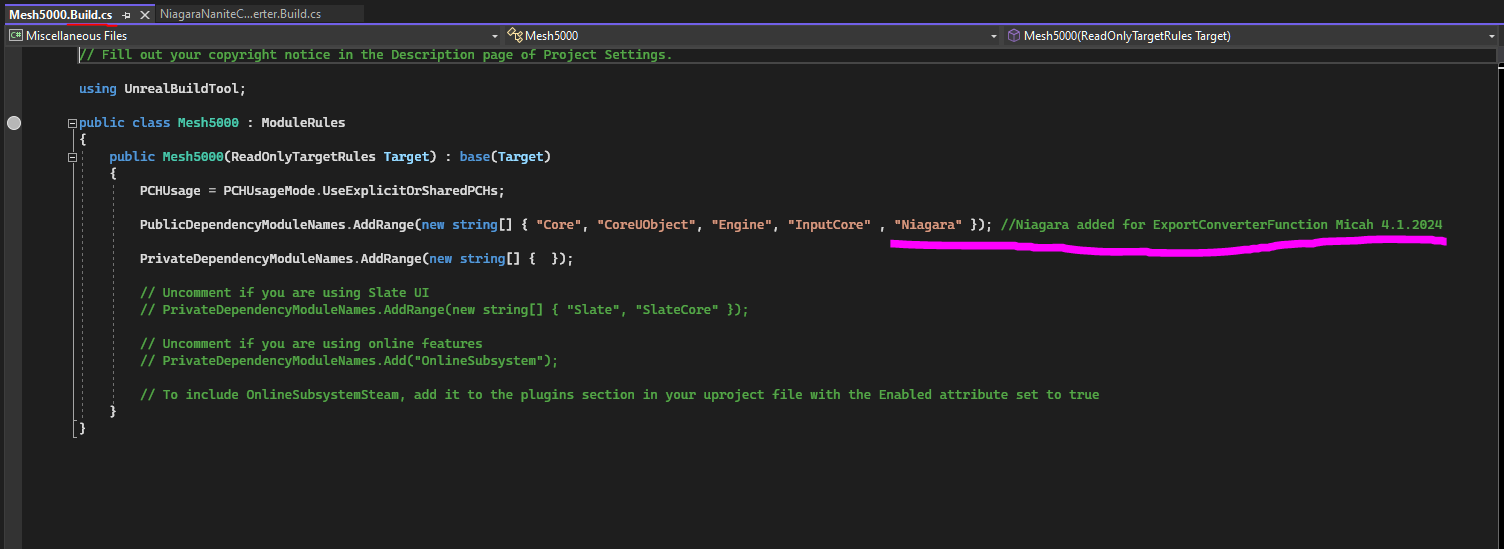Close the Mesh5000.Build.cs tab
Screen dimensions: 1504x549
pos(143,15)
